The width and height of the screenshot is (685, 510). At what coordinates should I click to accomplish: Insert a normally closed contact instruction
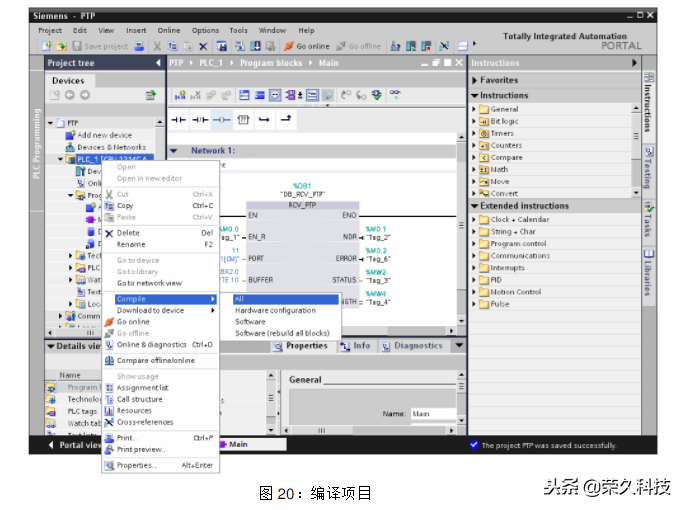[200, 119]
